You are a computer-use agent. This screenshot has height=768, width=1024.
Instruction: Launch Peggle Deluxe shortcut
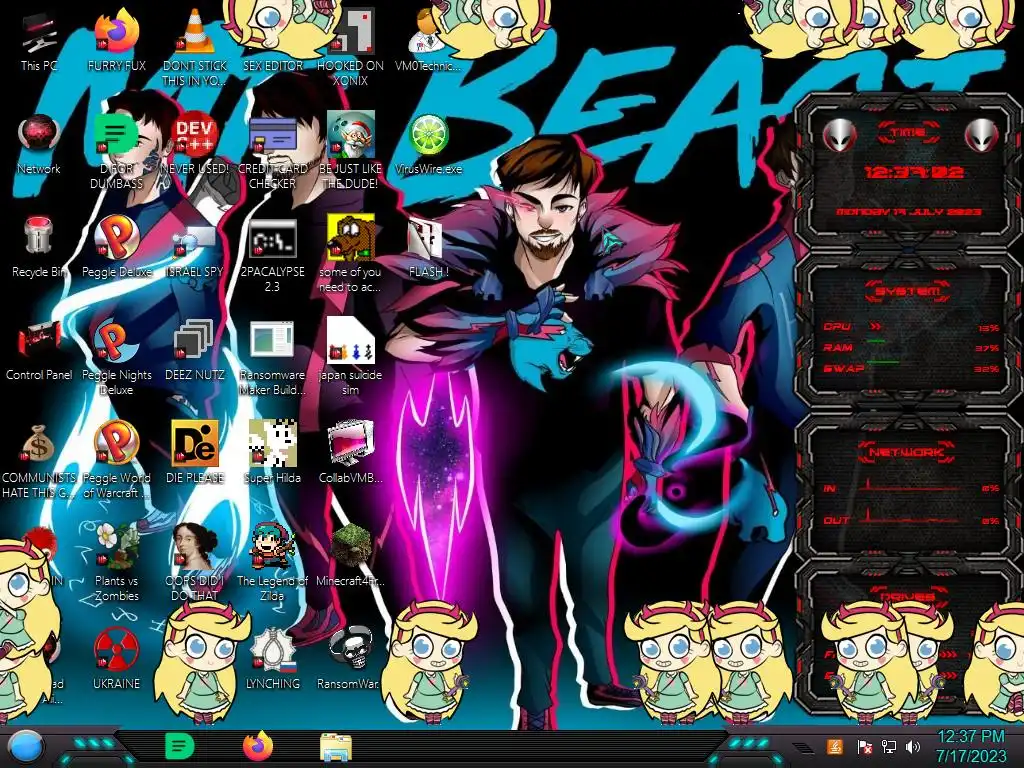[x=117, y=238]
